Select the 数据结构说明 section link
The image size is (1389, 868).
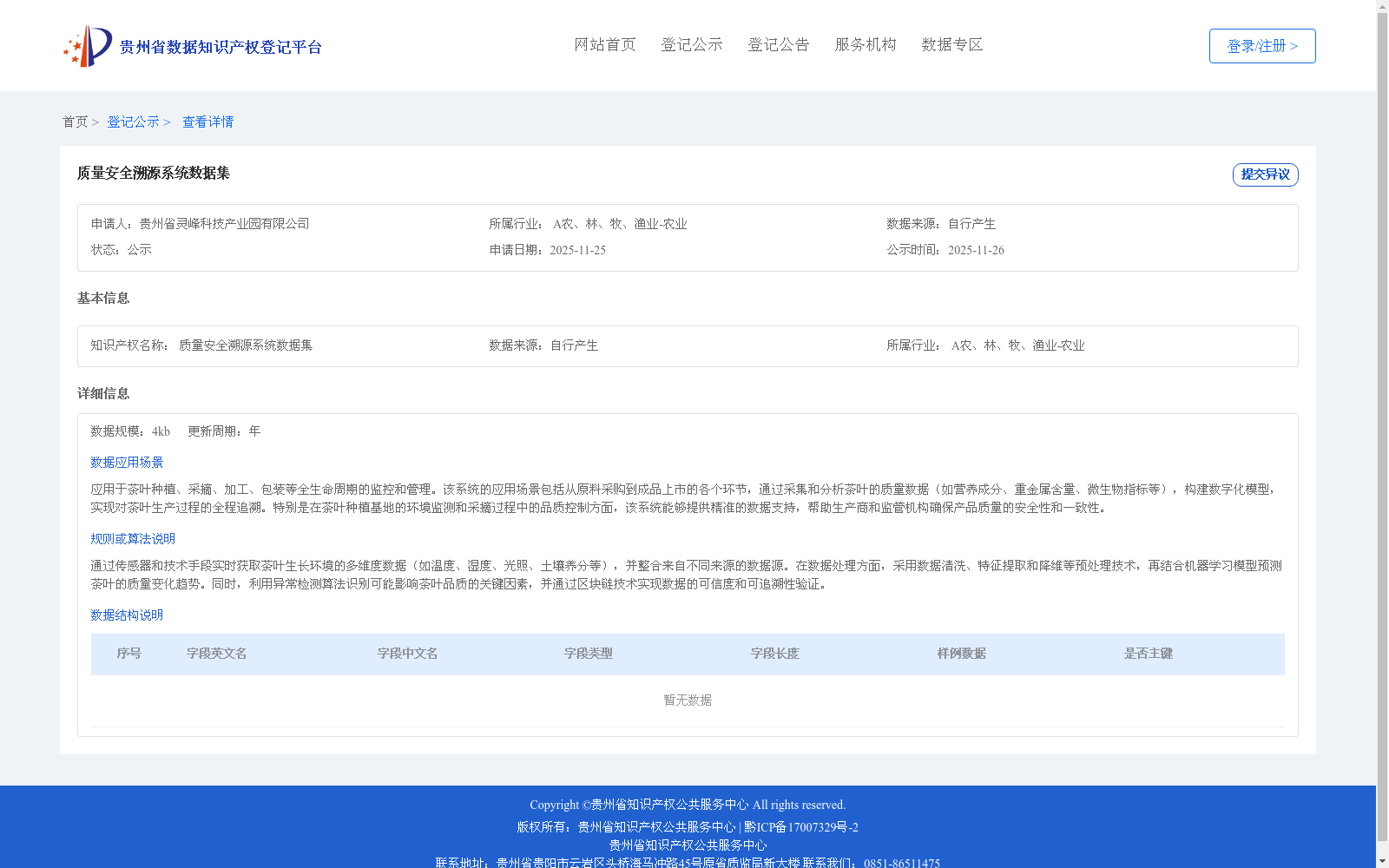tap(126, 615)
